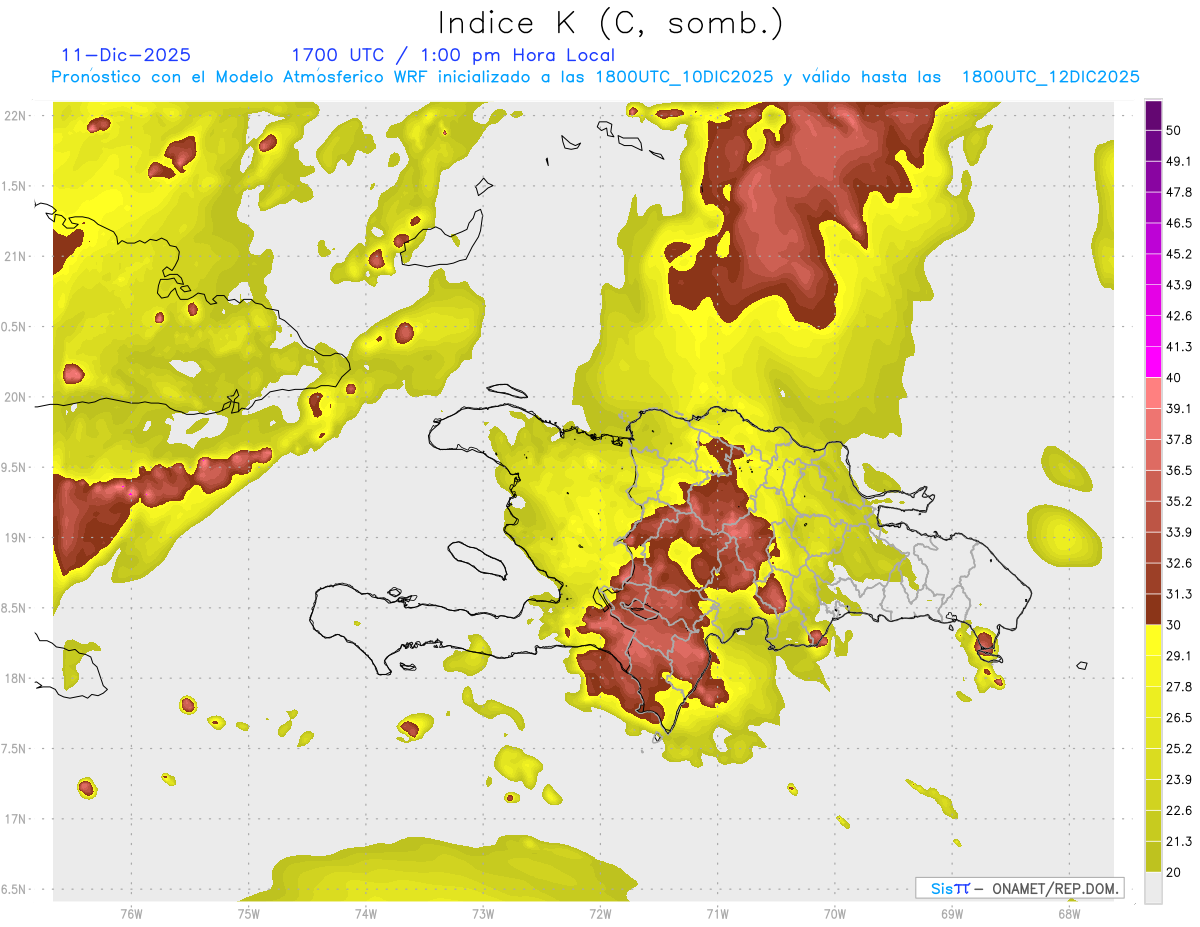Click the 68W longitude label
Screen dimensions: 1200x927
(x=1068, y=914)
